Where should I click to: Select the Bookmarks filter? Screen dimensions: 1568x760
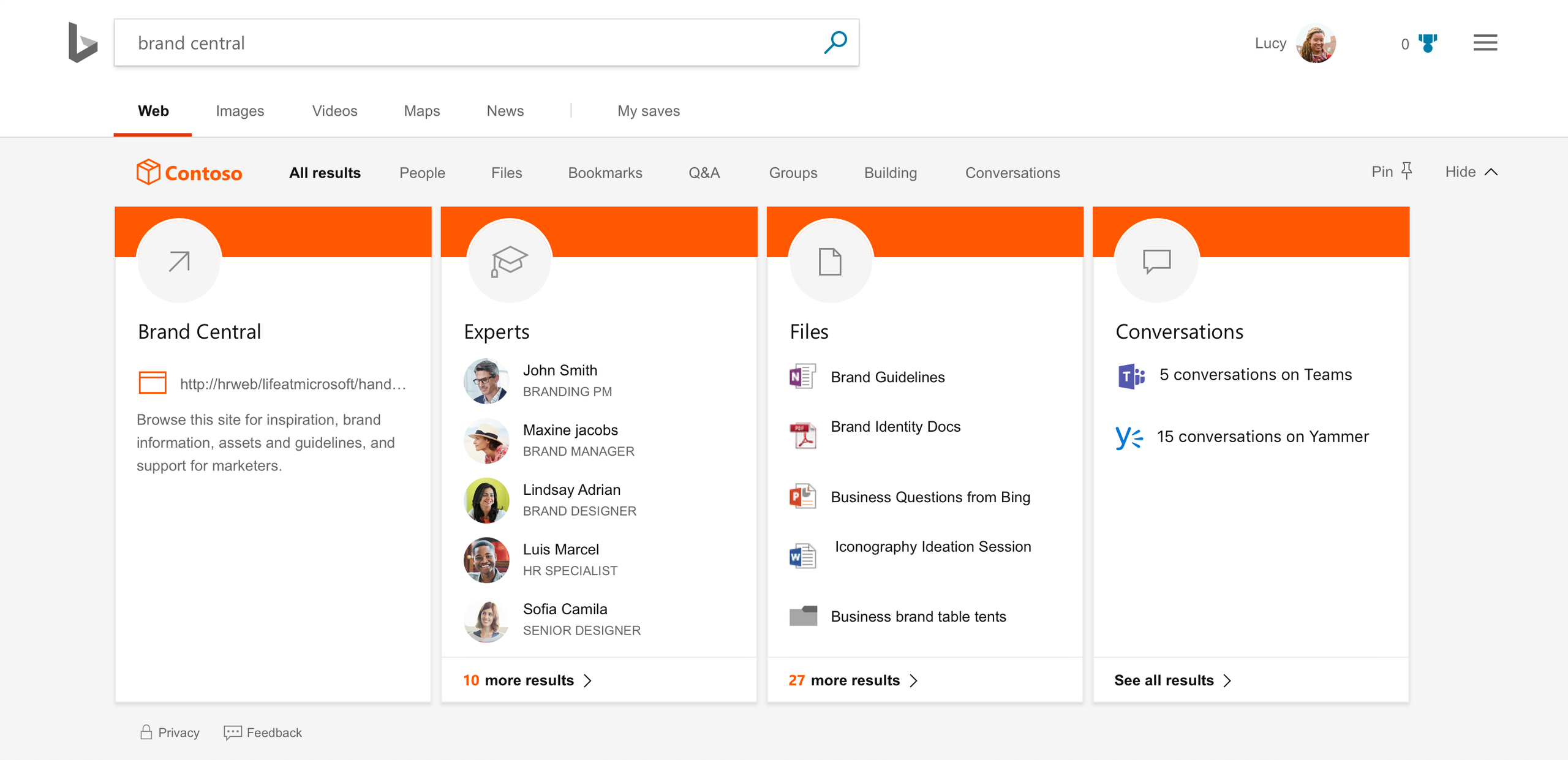[x=605, y=173]
